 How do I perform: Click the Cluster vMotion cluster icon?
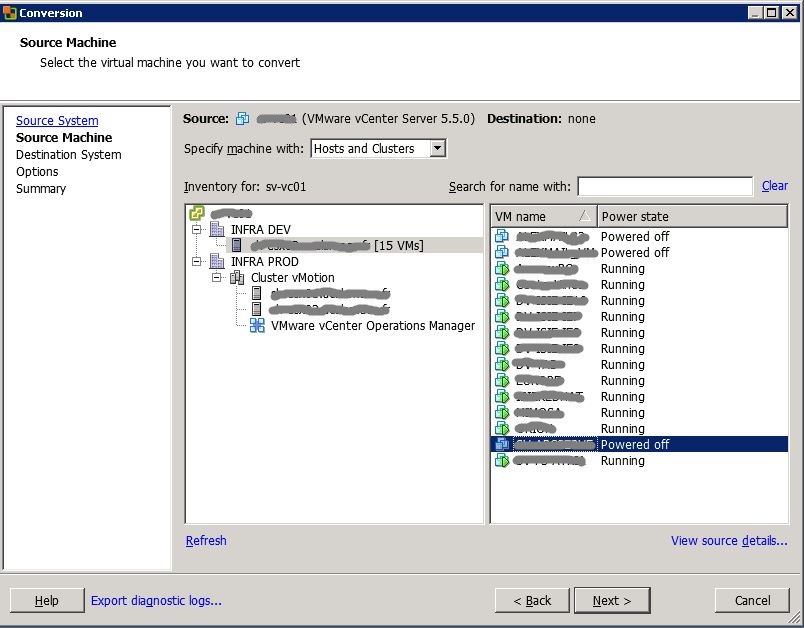[237, 278]
